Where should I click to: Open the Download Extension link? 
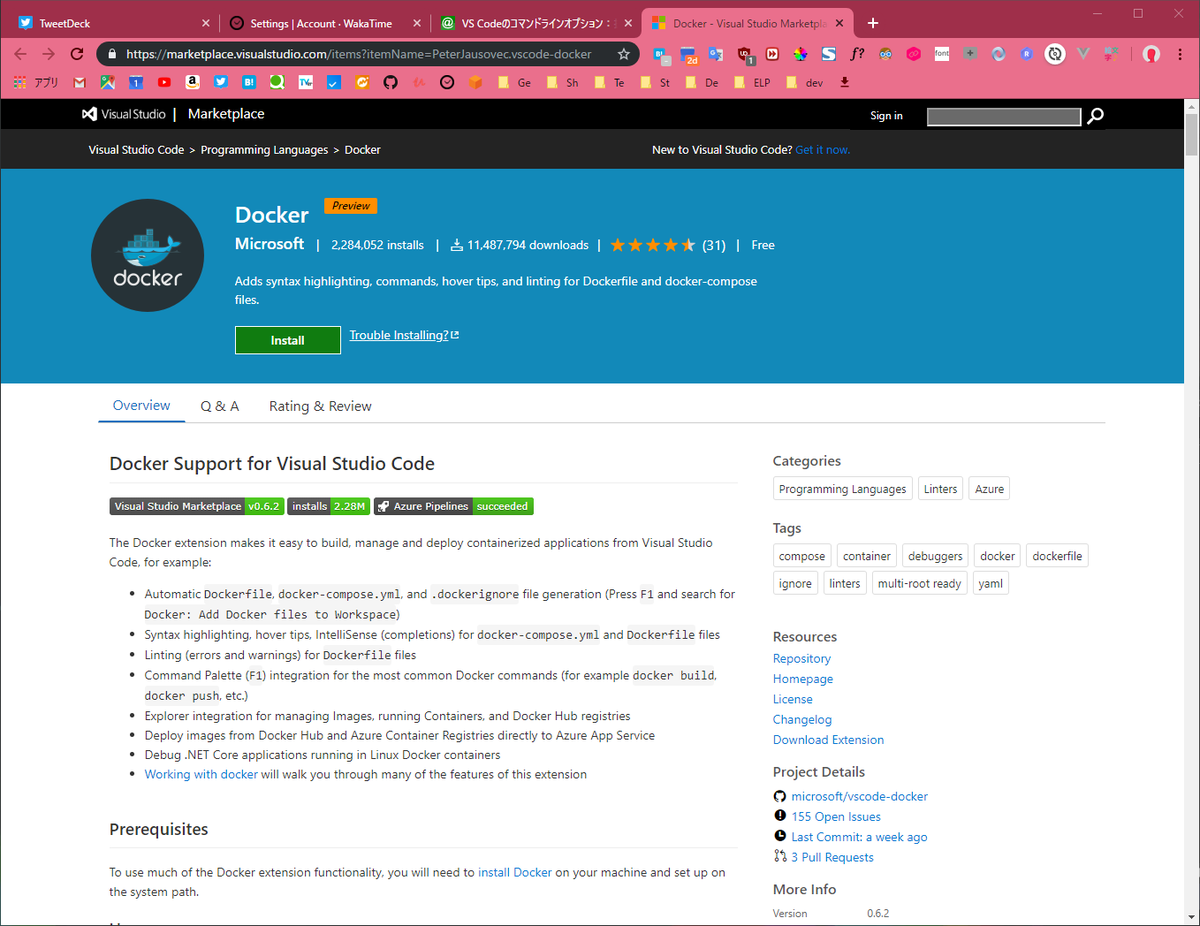click(x=828, y=740)
